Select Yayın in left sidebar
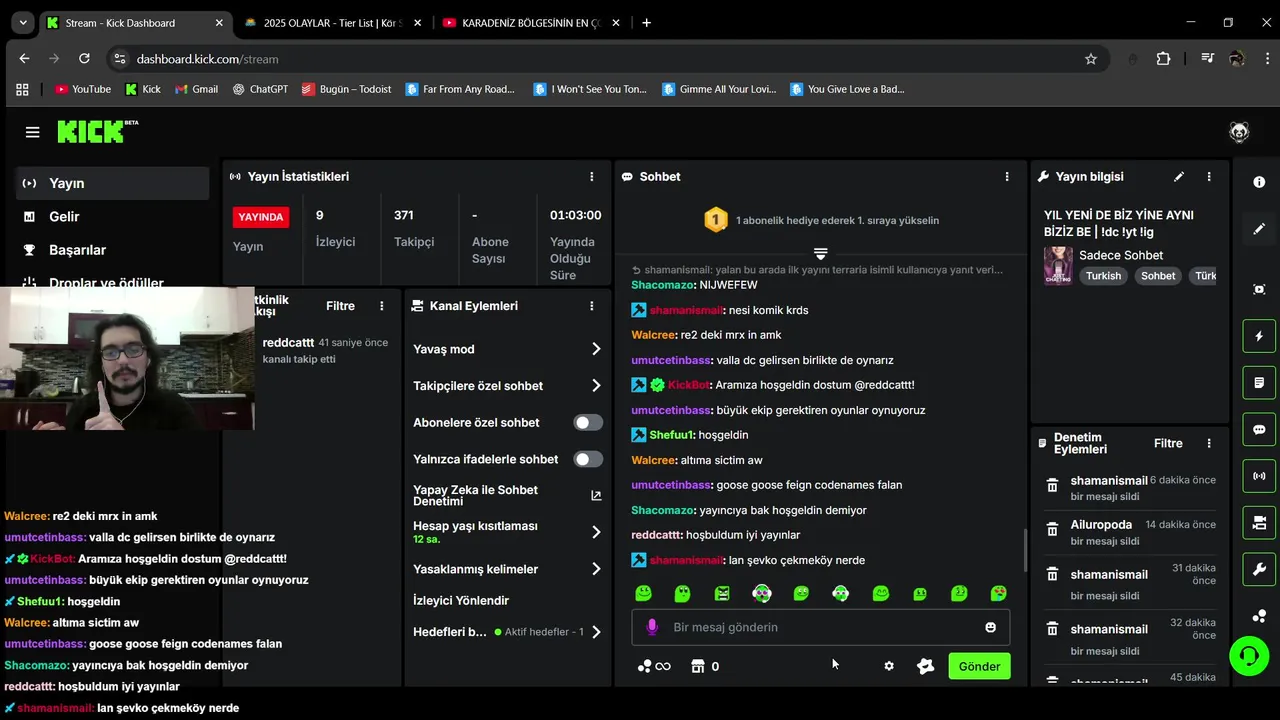Screen dimensions: 1280x720 click(x=113, y=183)
